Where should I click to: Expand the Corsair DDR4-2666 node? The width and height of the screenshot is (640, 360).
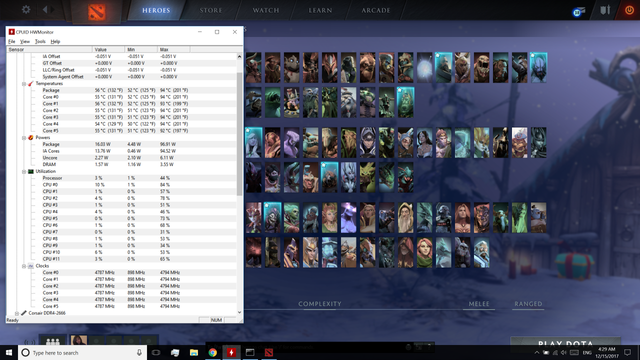pos(17,313)
